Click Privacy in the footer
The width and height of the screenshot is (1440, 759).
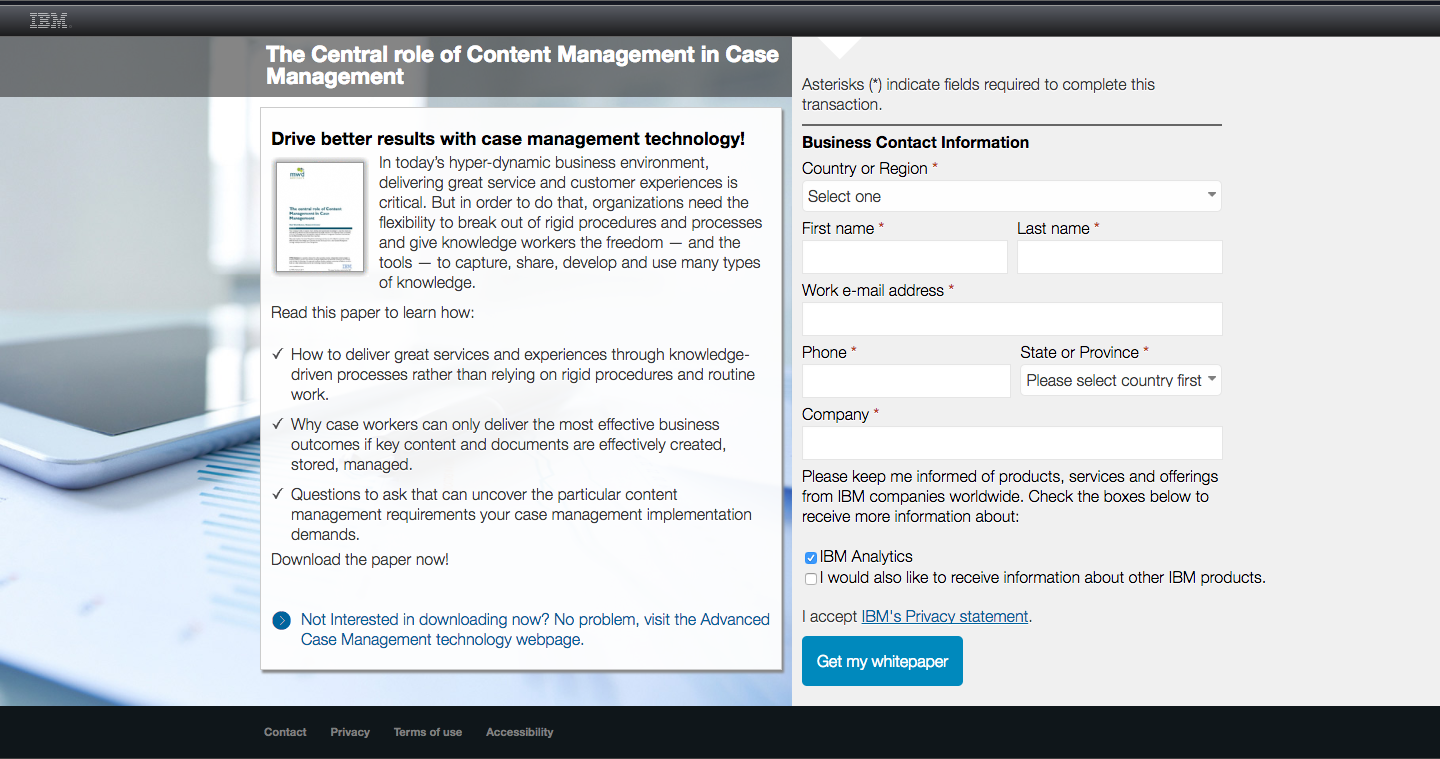349,732
